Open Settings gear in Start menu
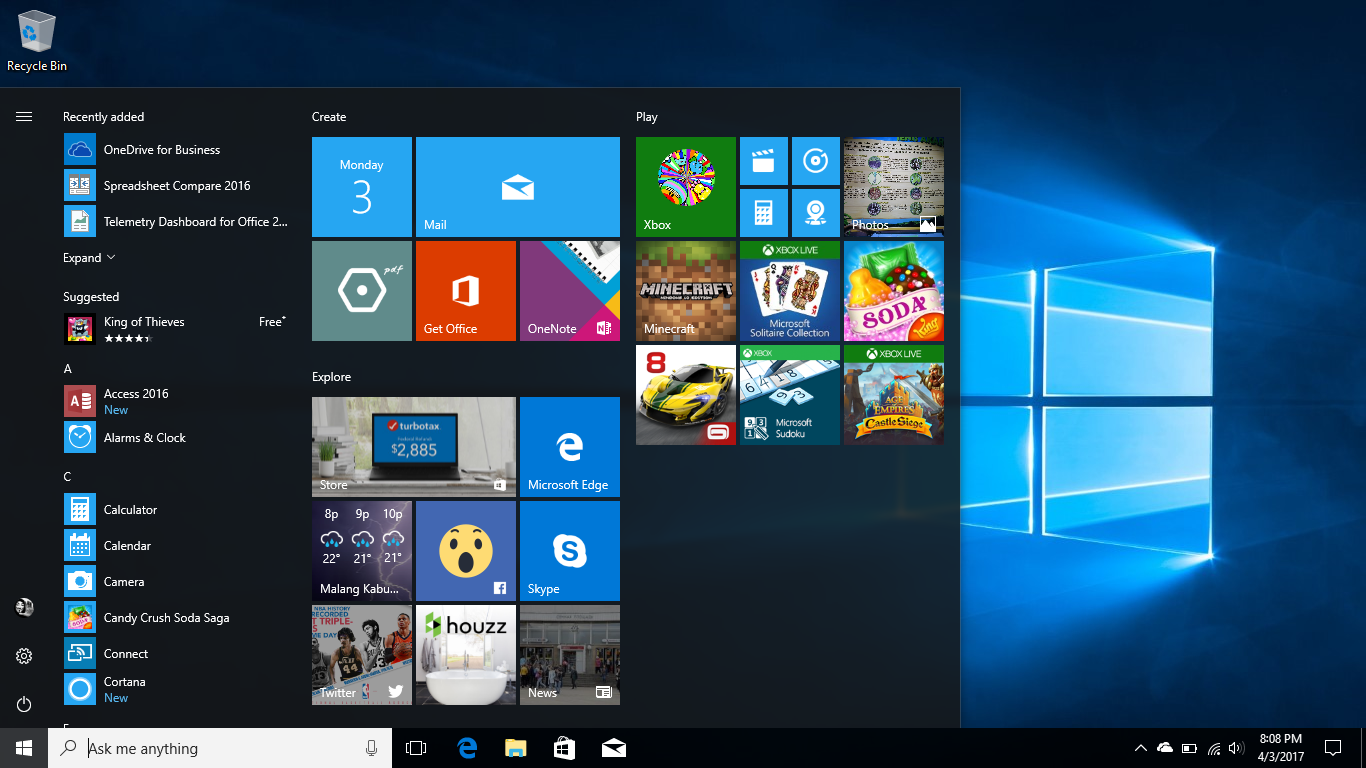This screenshot has height=768, width=1366. [x=24, y=656]
